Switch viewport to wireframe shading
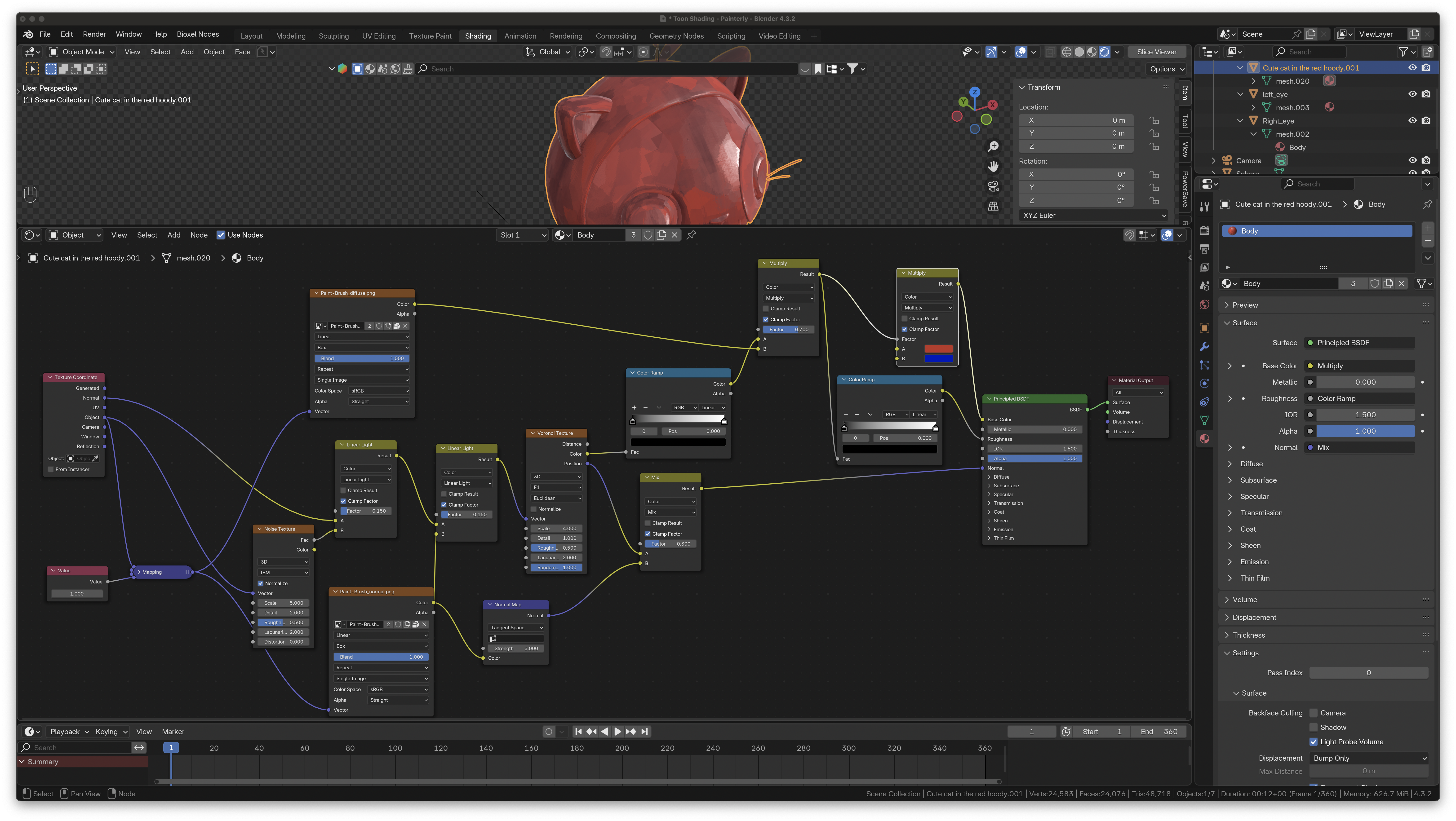Screen dimensions: 1456x821 click(x=1067, y=52)
